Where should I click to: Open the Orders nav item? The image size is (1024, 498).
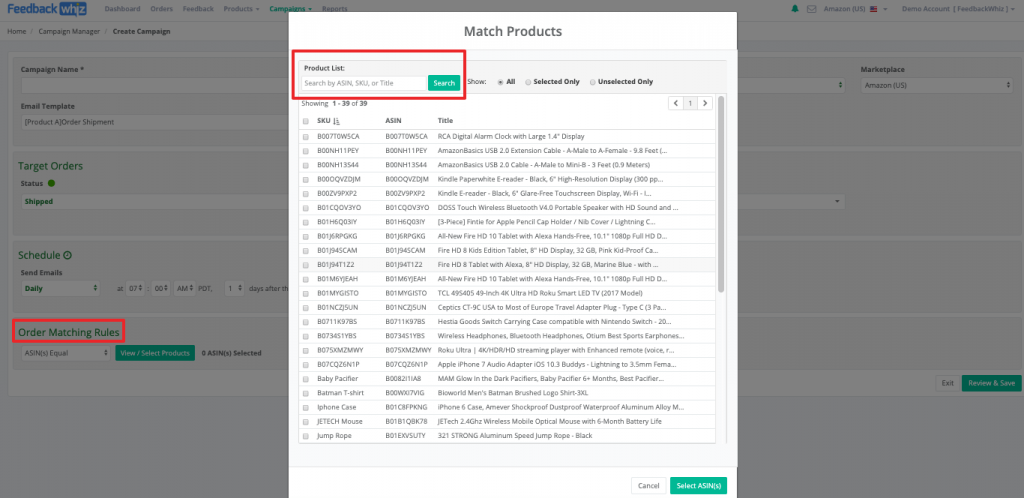161,9
